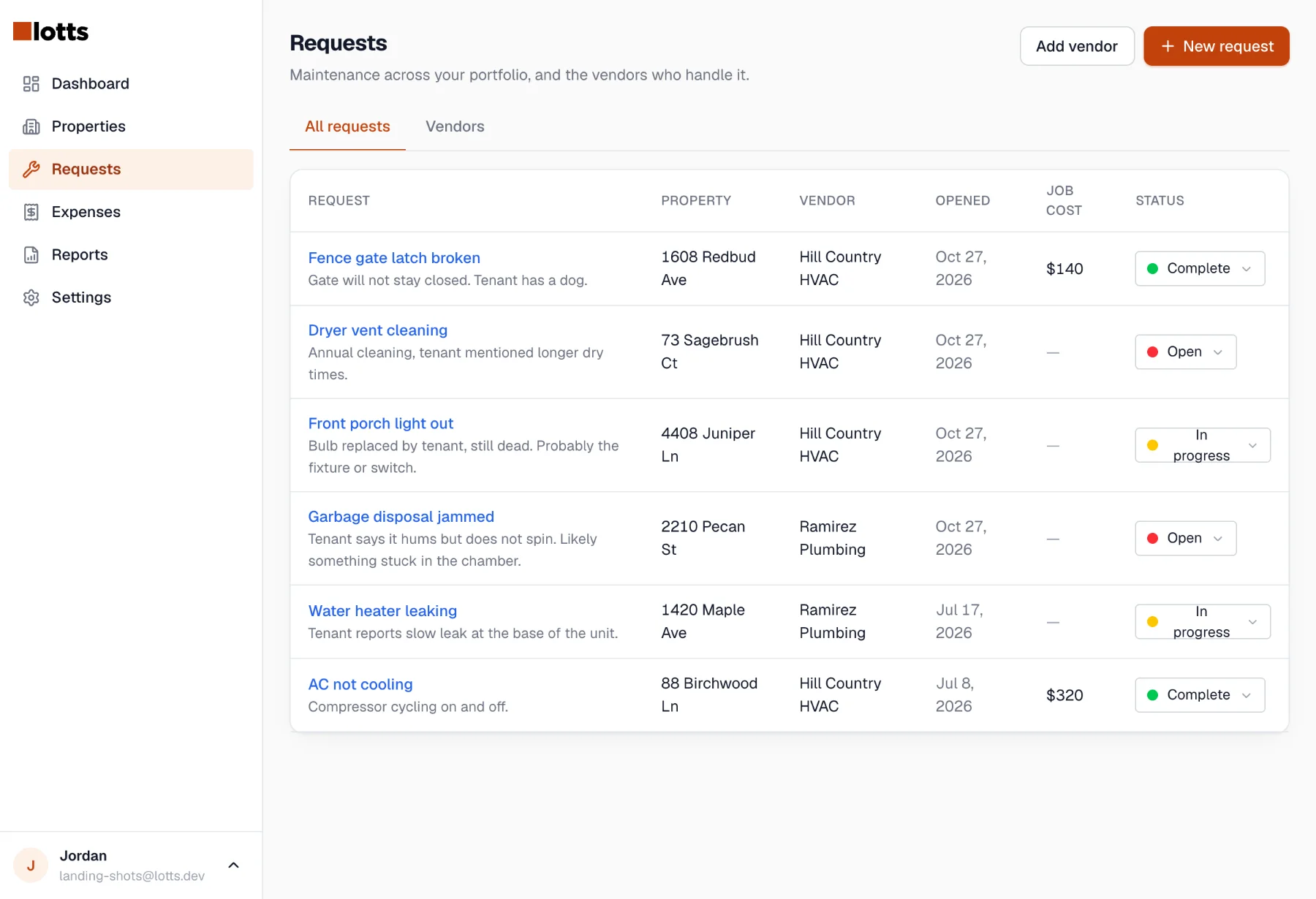Go to Dashboard in the sidebar

click(x=131, y=84)
